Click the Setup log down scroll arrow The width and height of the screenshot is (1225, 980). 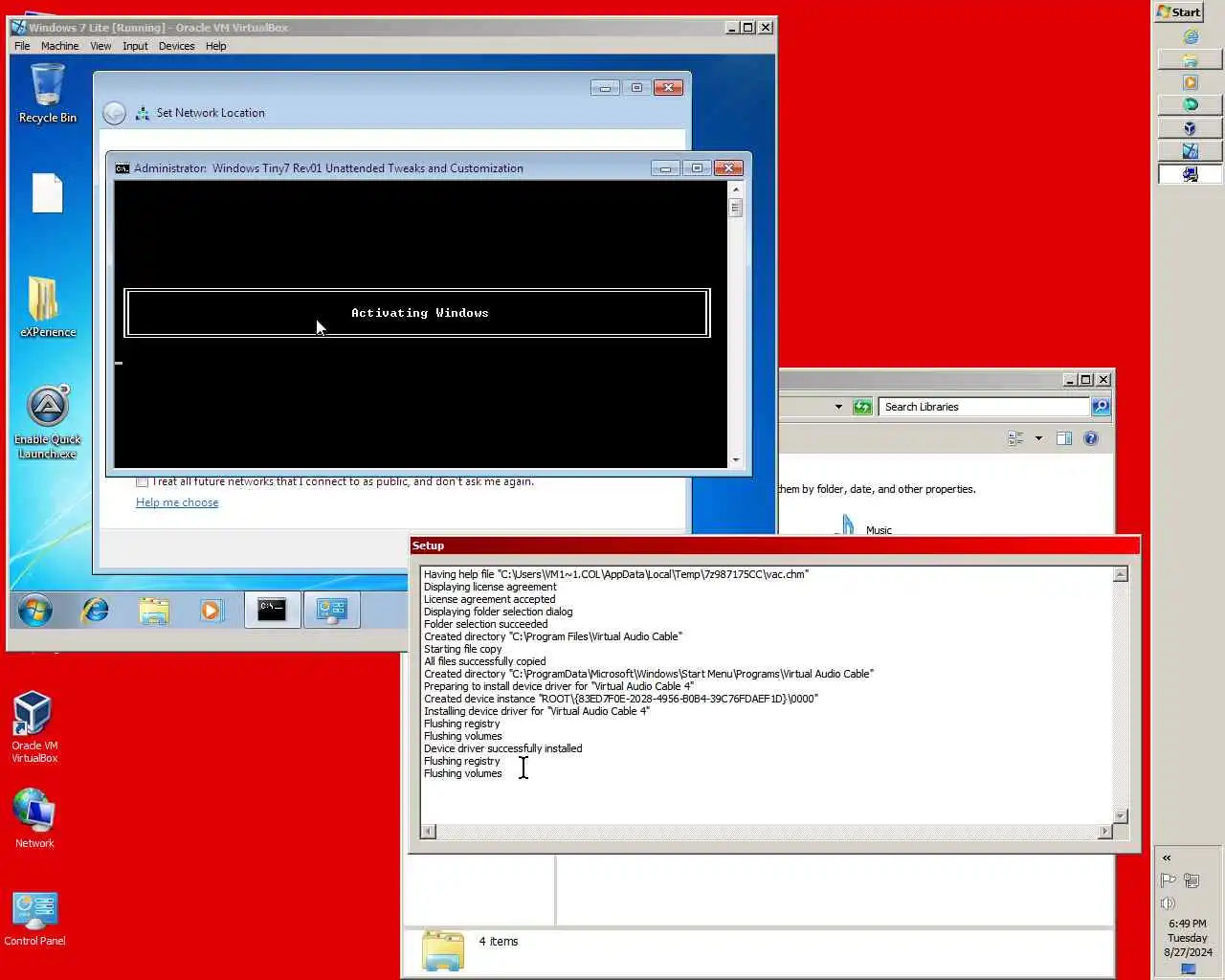coord(1121,816)
